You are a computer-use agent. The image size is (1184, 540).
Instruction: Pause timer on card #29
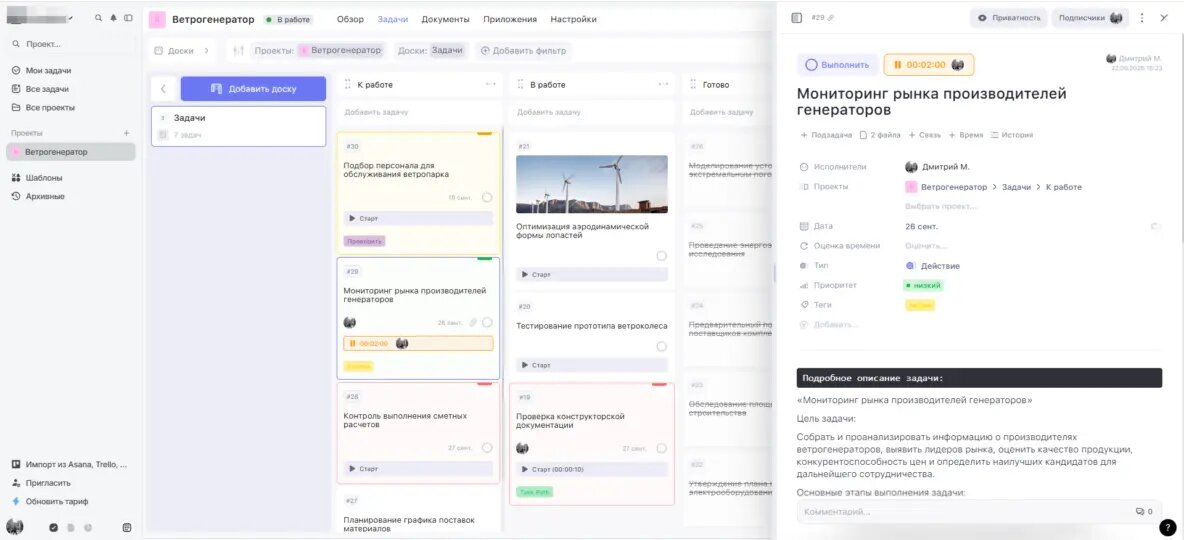click(352, 344)
